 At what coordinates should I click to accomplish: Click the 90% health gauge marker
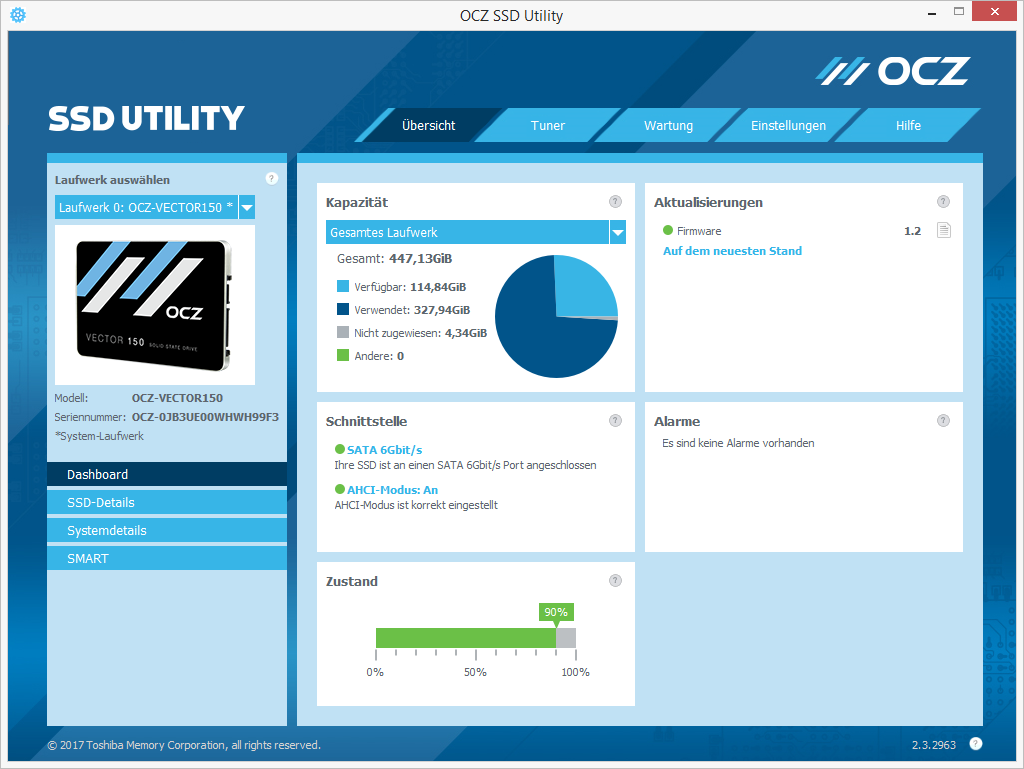[x=556, y=612]
